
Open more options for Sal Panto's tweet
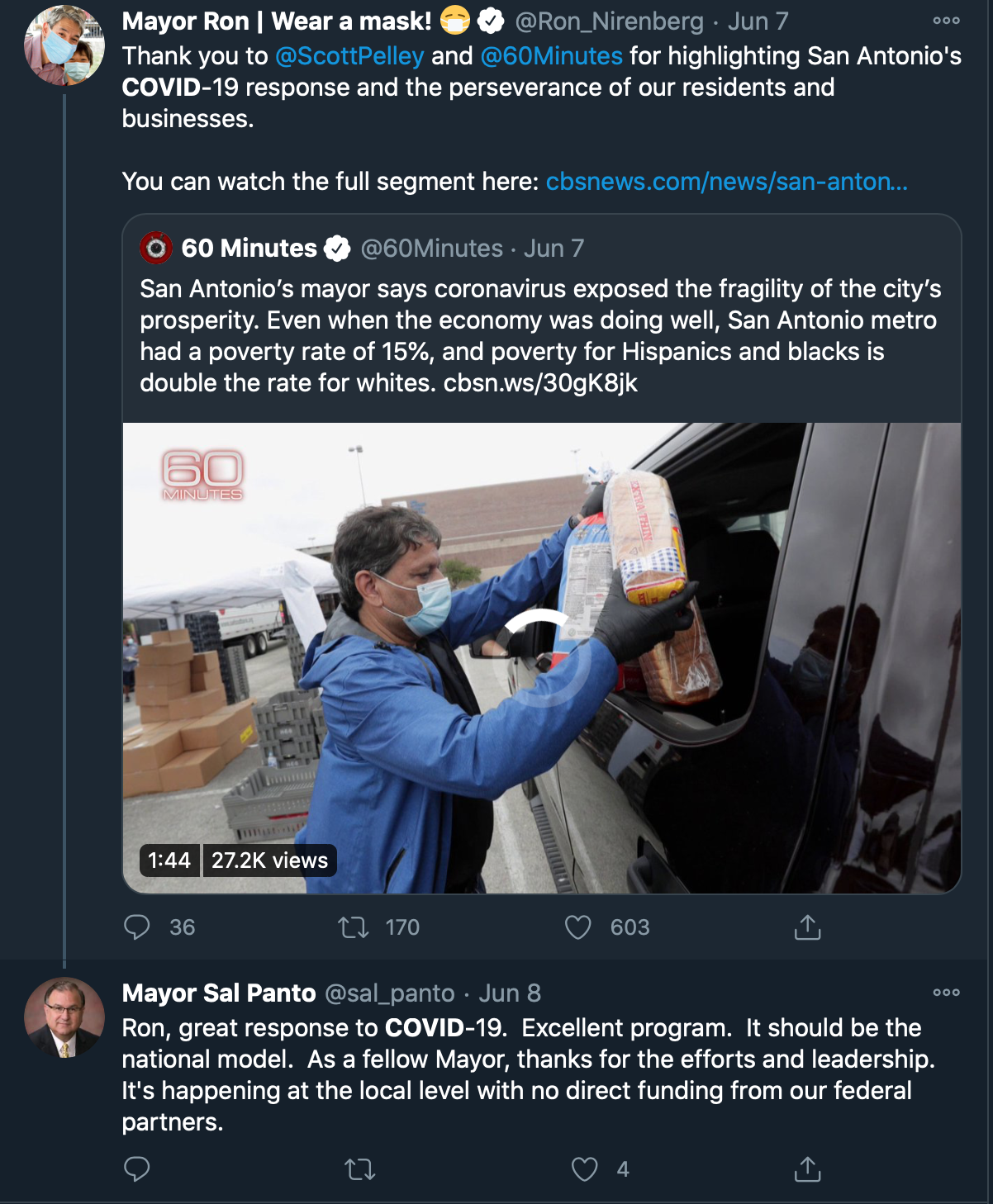point(946,993)
